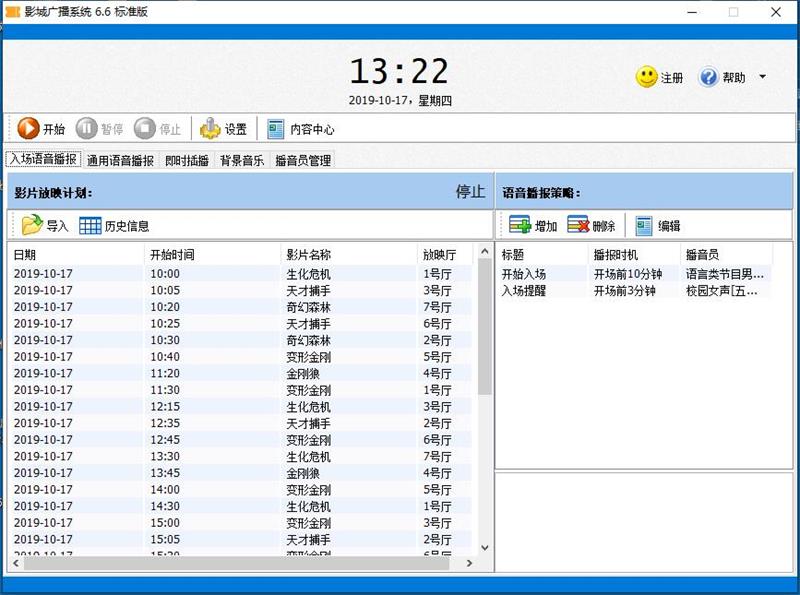The height and width of the screenshot is (595, 800).
Task: Expand the dropdown arrow next to 帮助
Action: (763, 77)
